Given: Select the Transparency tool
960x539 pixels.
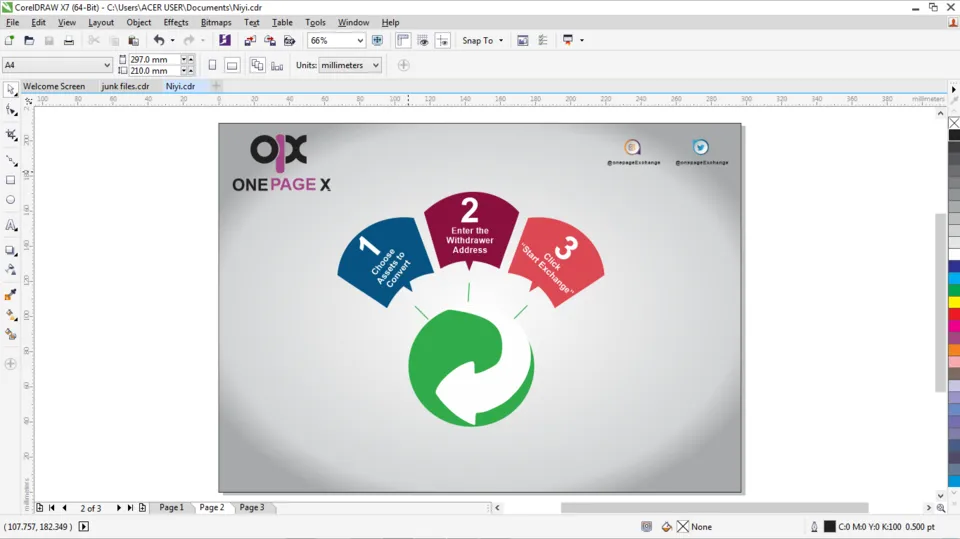Looking at the screenshot, I should coord(10,270).
